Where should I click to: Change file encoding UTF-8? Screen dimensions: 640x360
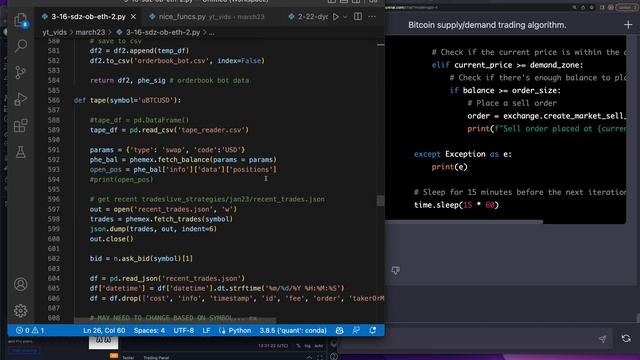184,330
